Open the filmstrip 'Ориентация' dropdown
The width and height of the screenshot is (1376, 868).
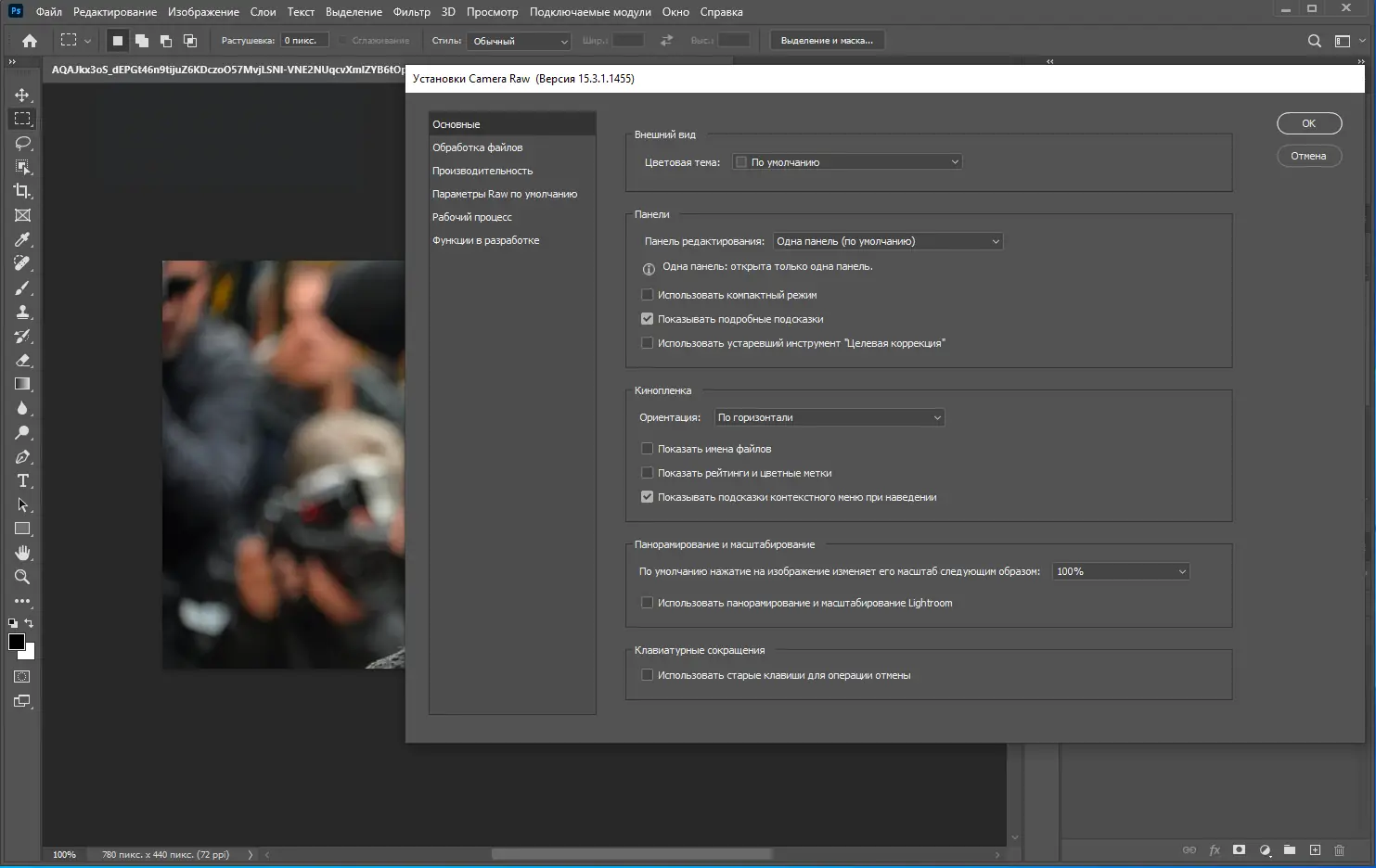829,417
